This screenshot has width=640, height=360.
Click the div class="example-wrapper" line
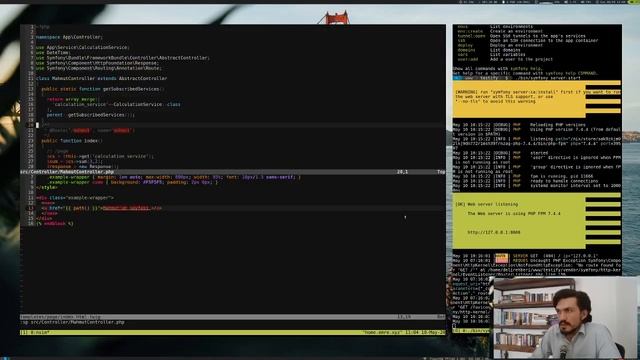75,198
